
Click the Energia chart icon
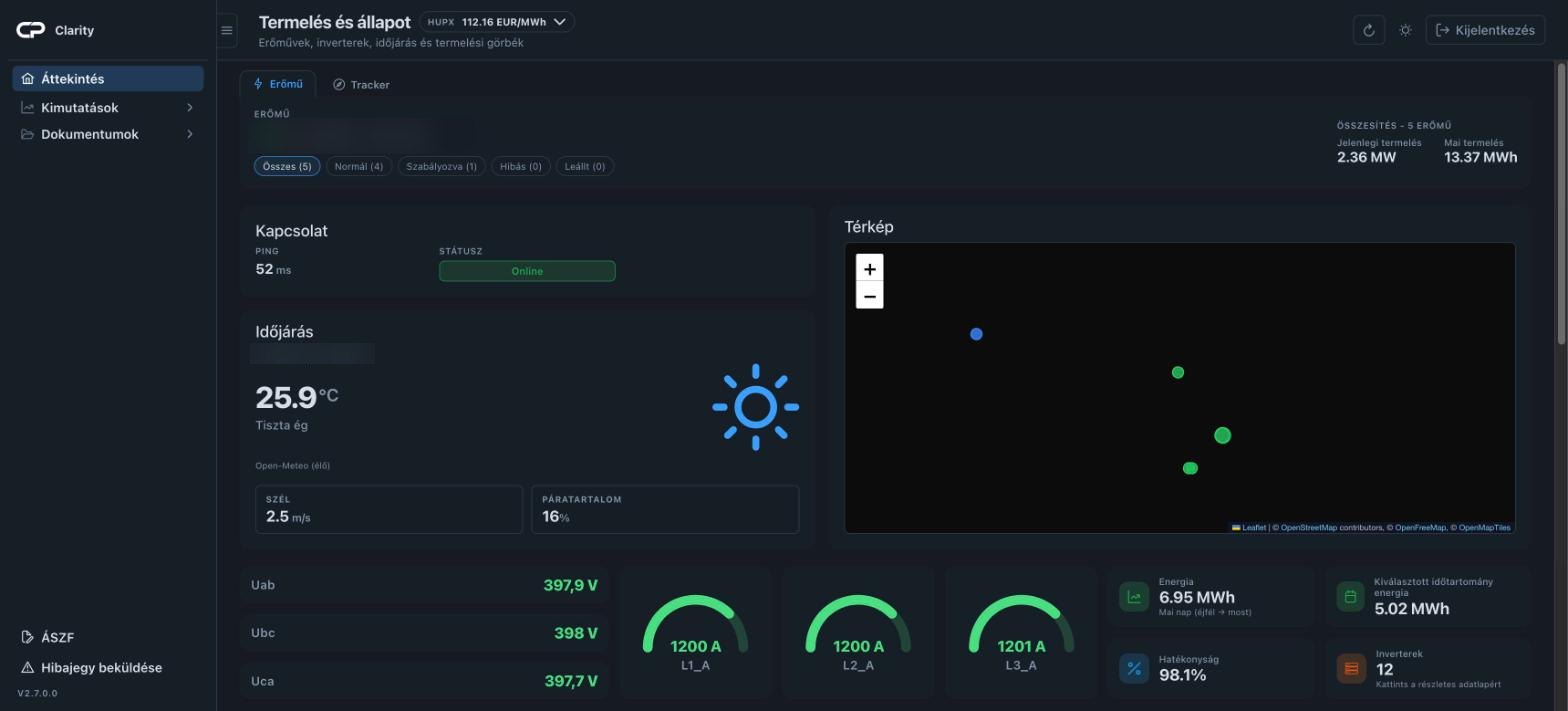point(1134,597)
